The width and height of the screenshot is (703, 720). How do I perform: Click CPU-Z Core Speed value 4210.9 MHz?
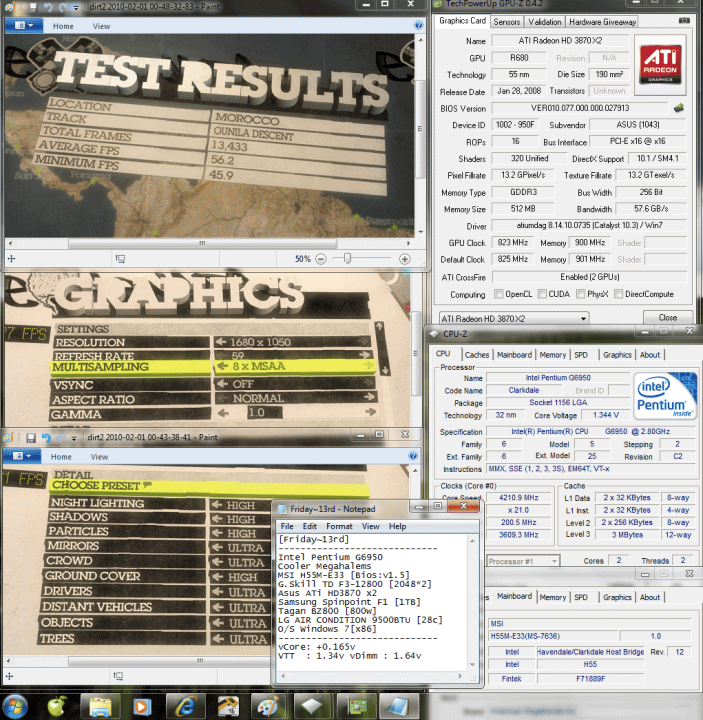pos(519,497)
